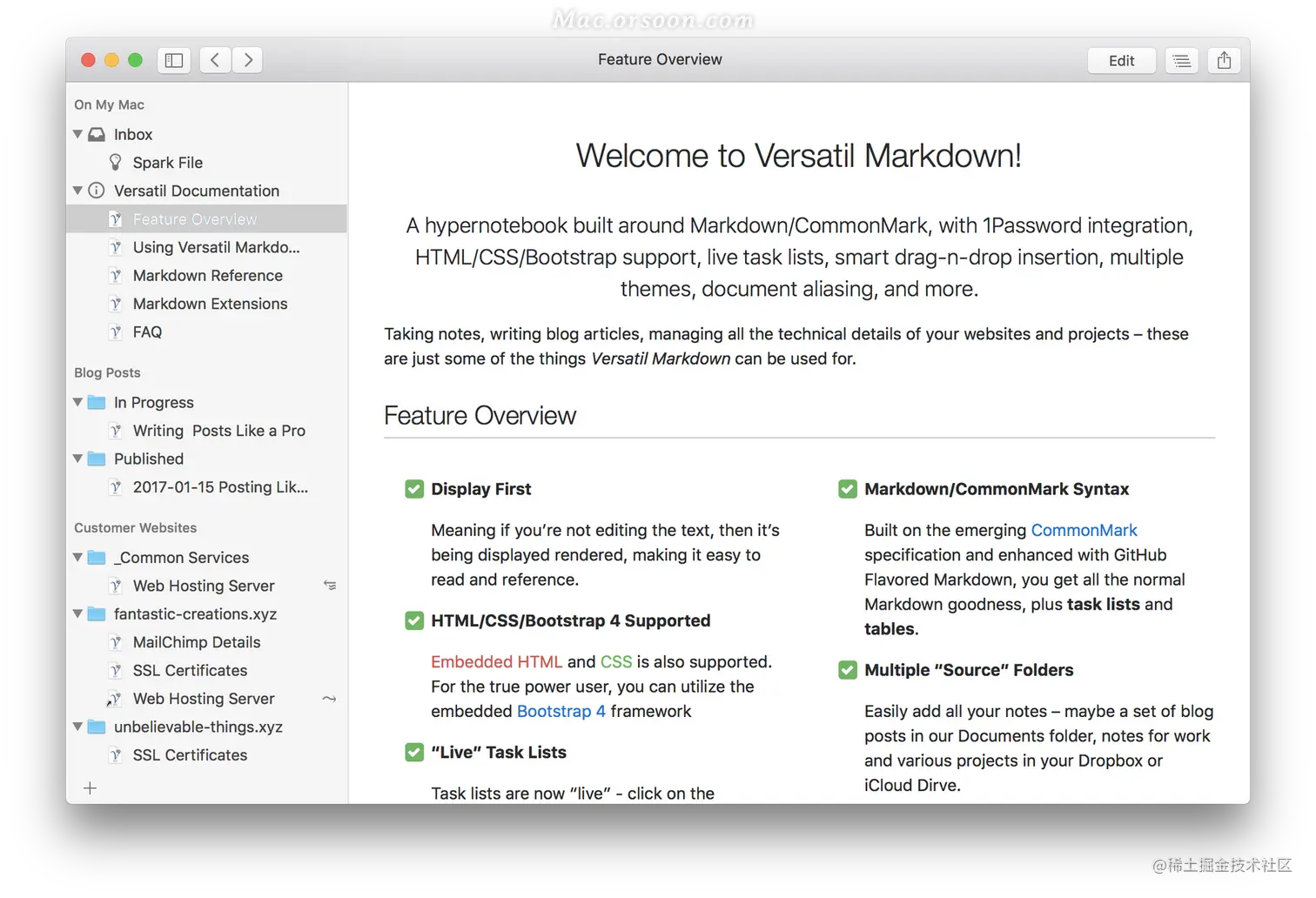This screenshot has height=898, width=1316.
Task: Click the Inbox tray icon
Action: (x=97, y=134)
